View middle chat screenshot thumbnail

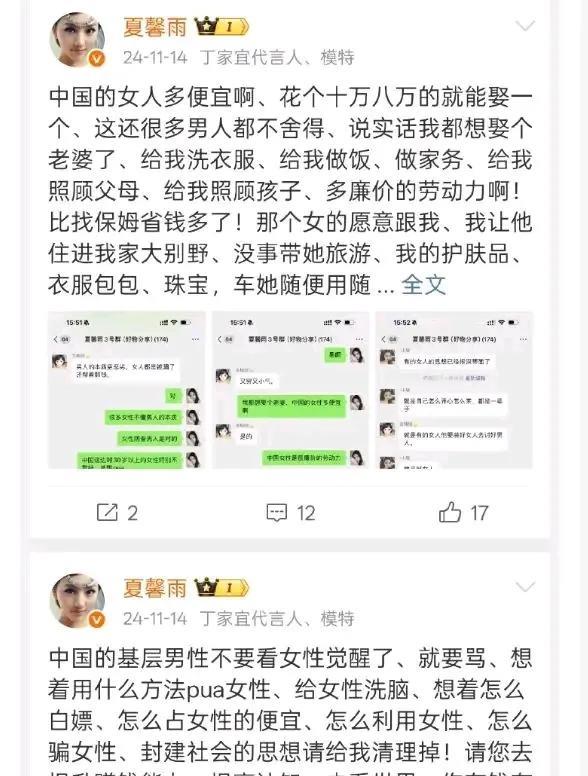pyautogui.click(x=291, y=390)
